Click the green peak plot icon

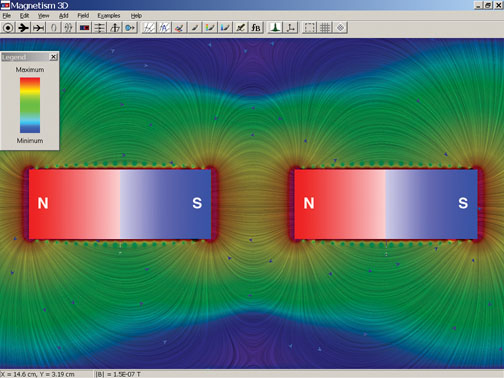[x=275, y=28]
